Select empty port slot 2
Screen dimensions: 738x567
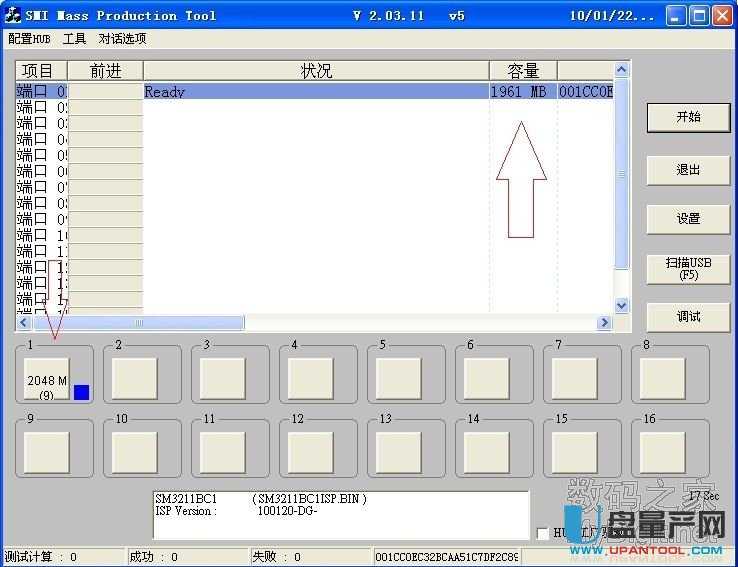point(135,379)
